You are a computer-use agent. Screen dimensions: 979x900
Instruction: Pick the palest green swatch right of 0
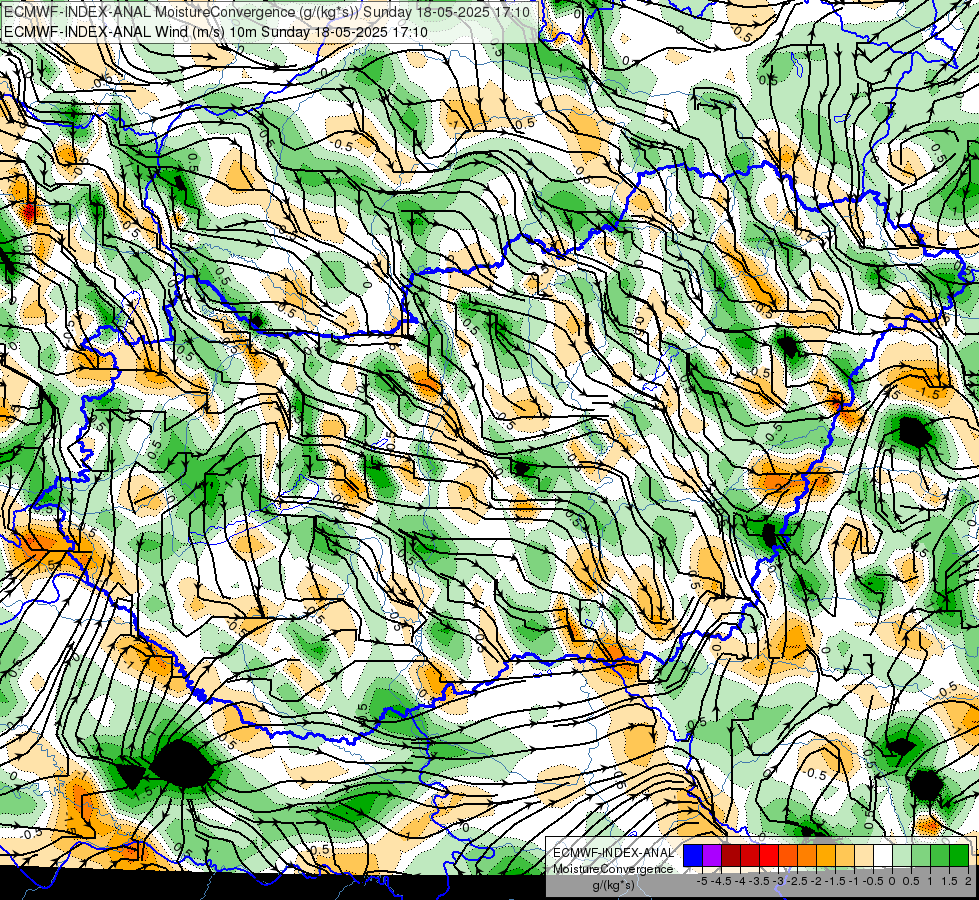tap(902, 856)
